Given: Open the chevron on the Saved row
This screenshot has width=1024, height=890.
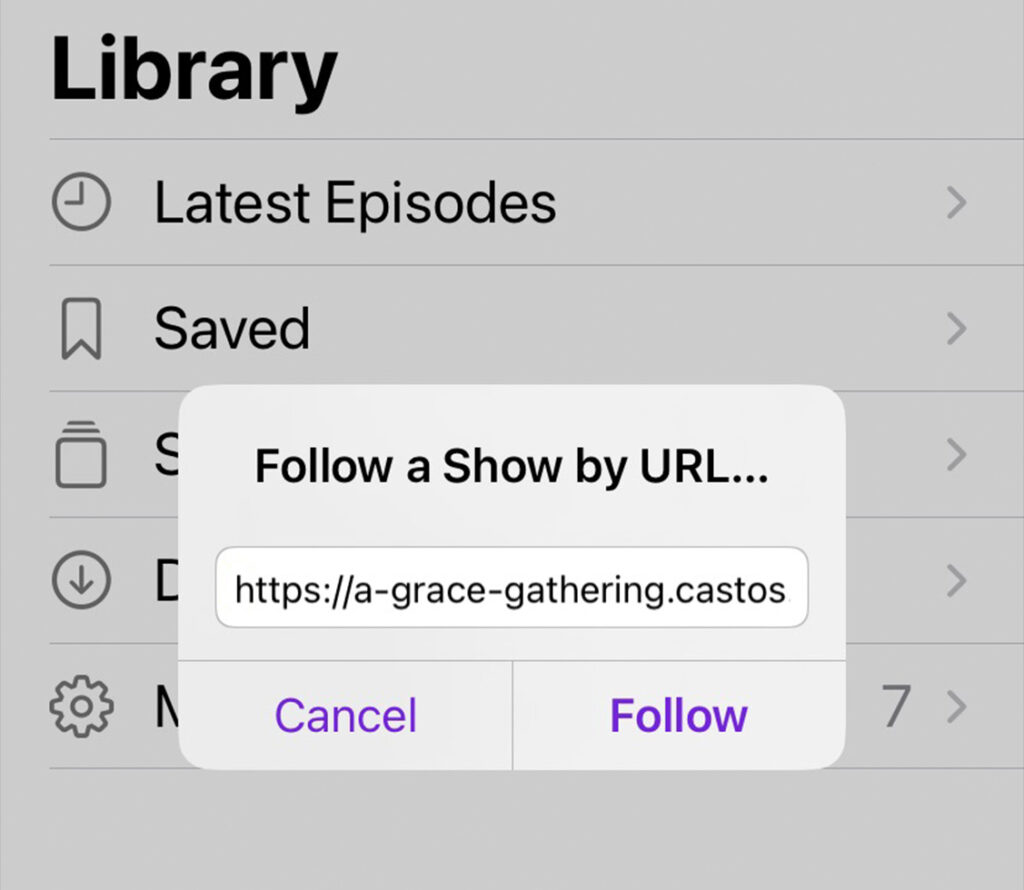Looking at the screenshot, I should (957, 330).
